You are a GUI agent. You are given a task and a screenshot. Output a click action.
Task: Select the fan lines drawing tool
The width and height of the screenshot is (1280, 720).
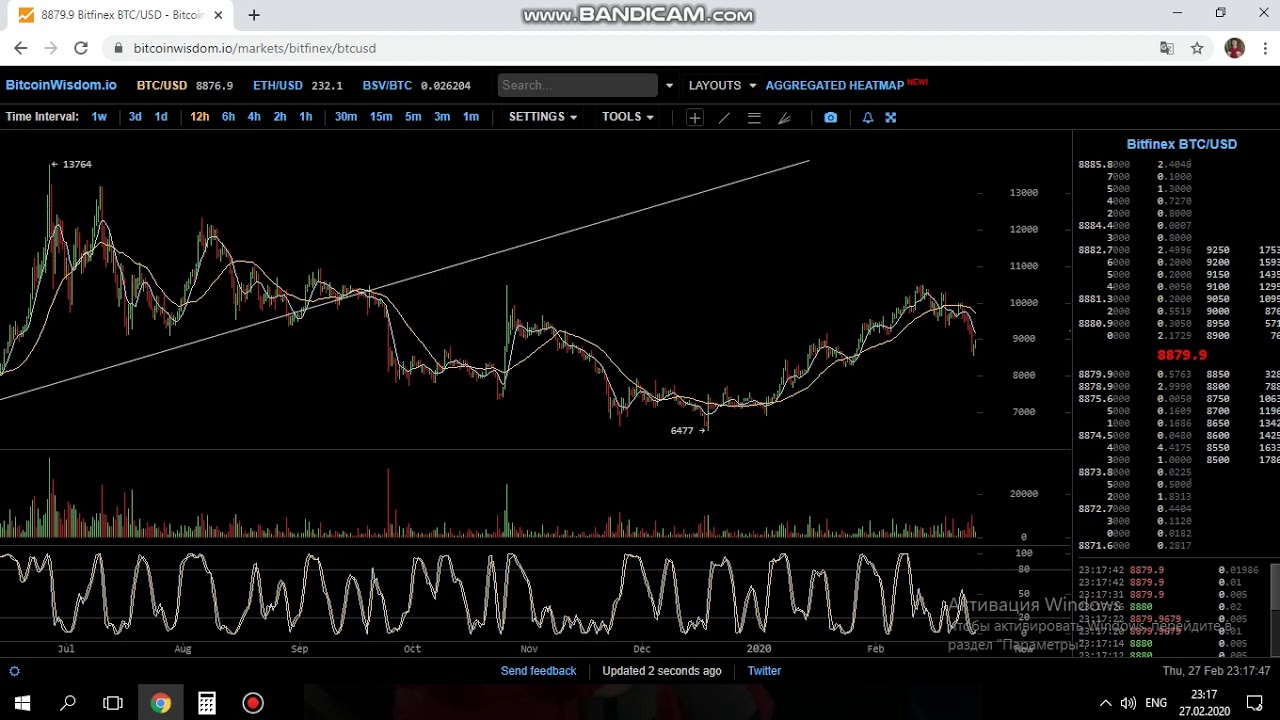point(784,117)
